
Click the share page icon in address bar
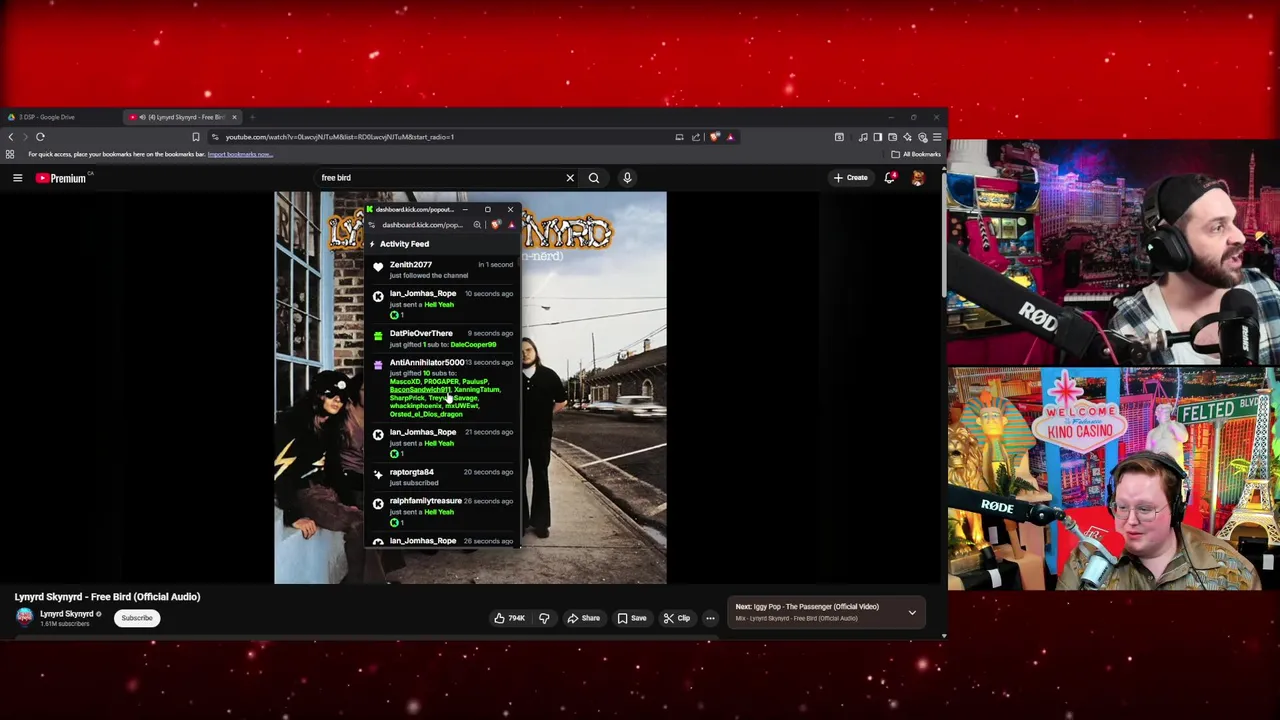[x=696, y=137]
